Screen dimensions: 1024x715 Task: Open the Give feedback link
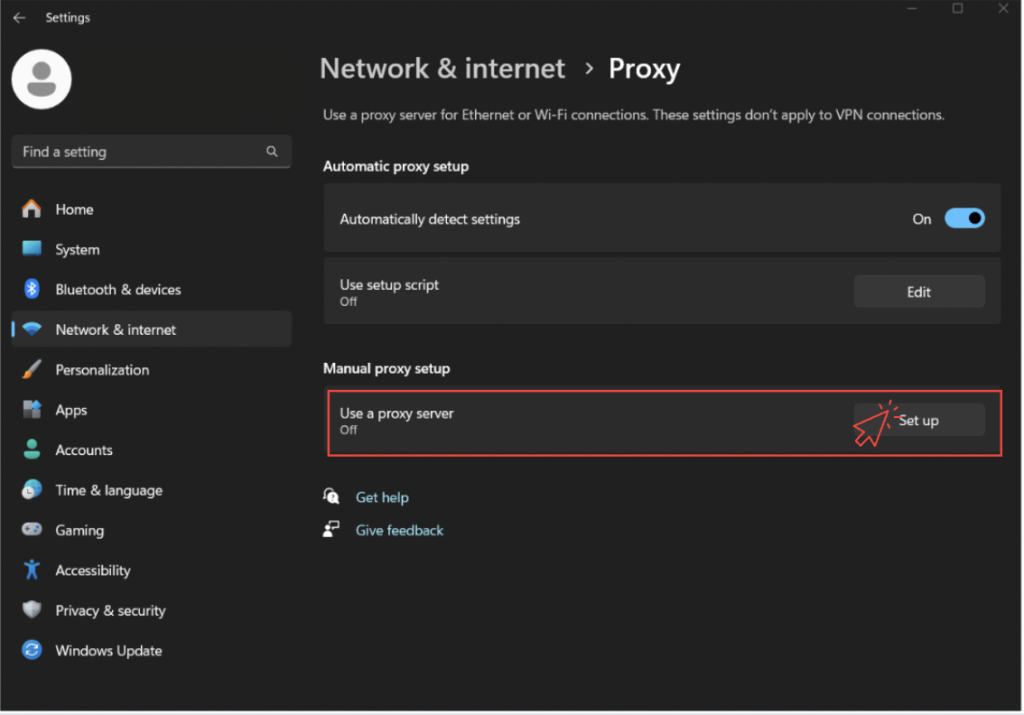point(399,530)
